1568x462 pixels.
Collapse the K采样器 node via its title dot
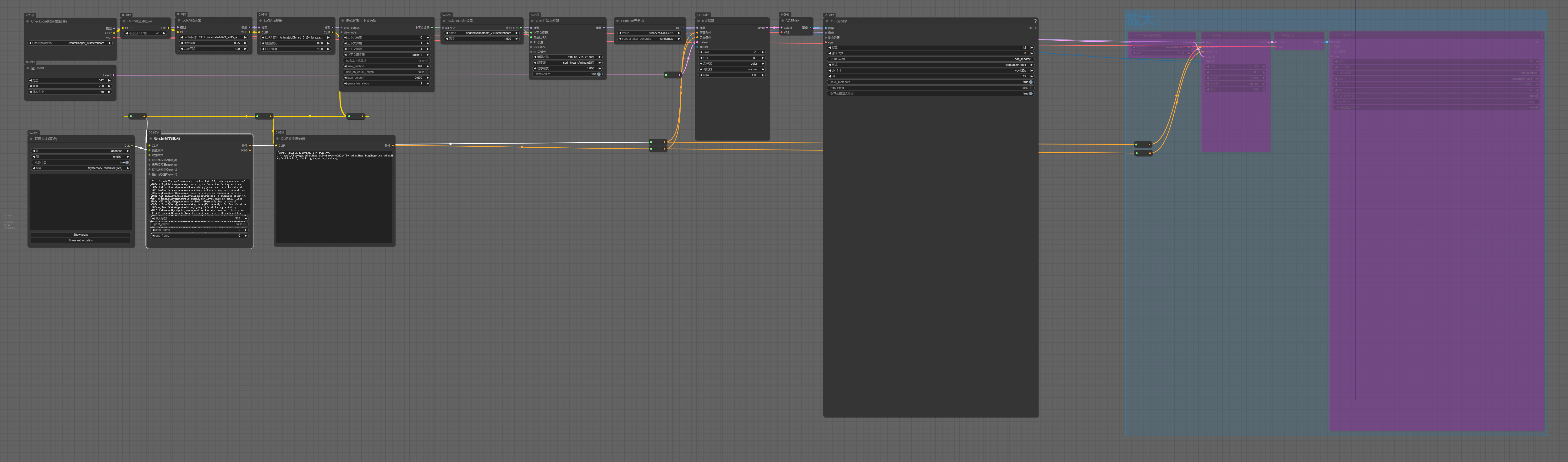pos(699,21)
